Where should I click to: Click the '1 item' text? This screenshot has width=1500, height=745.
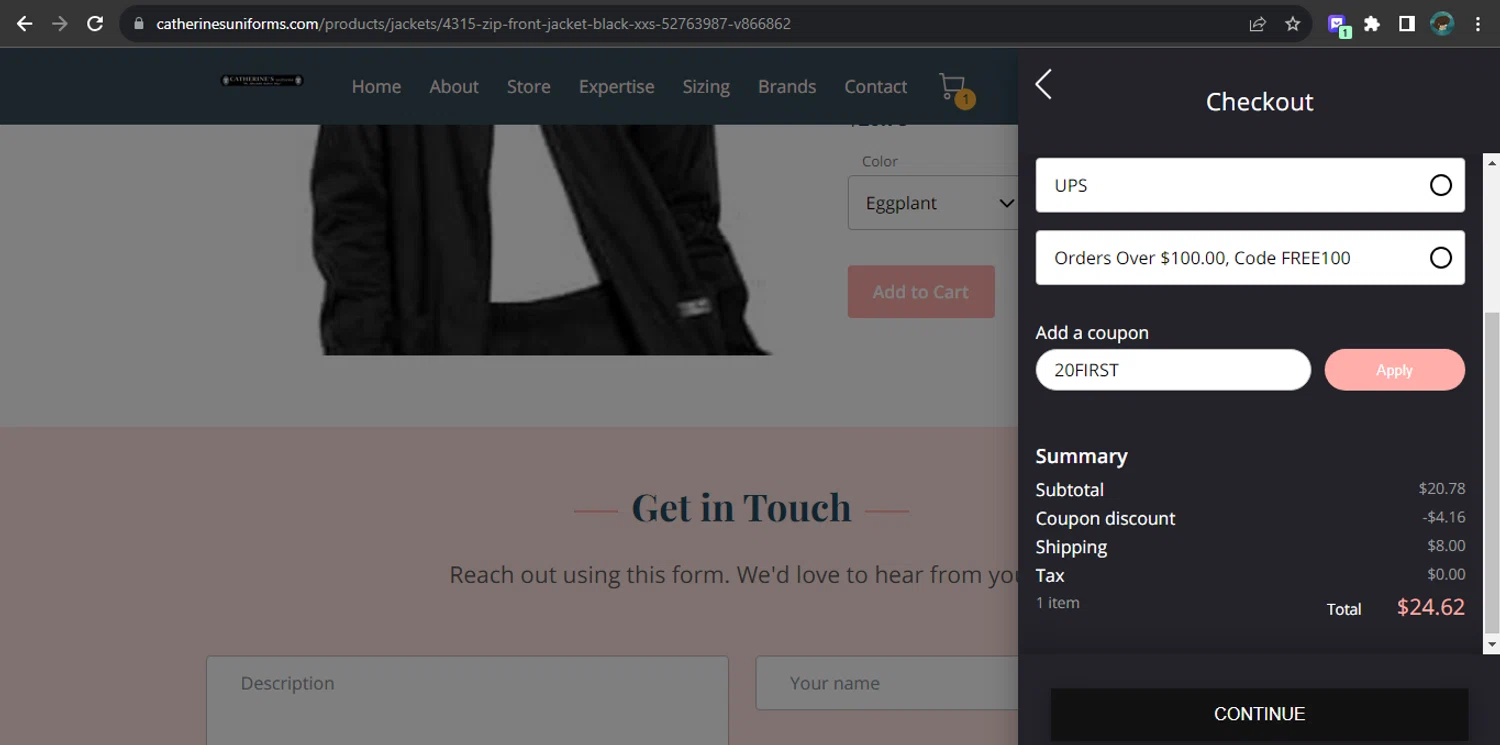point(1057,603)
